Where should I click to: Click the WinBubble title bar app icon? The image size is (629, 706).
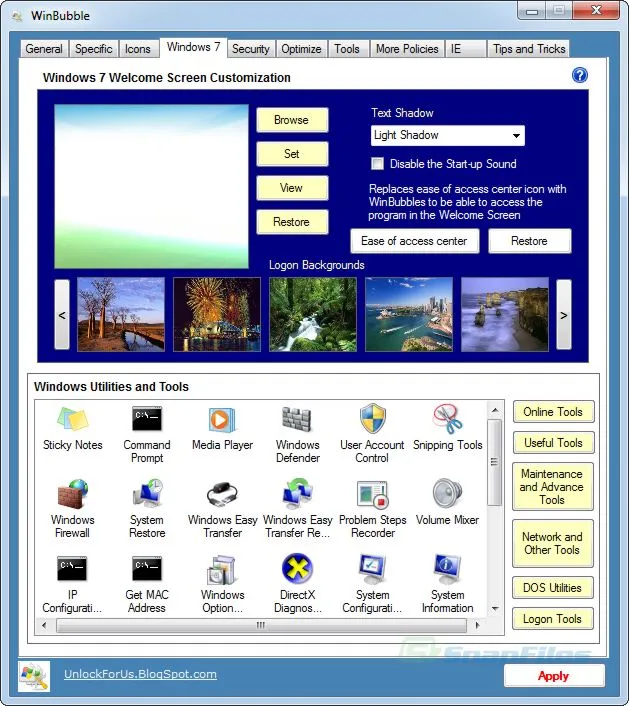point(17,16)
